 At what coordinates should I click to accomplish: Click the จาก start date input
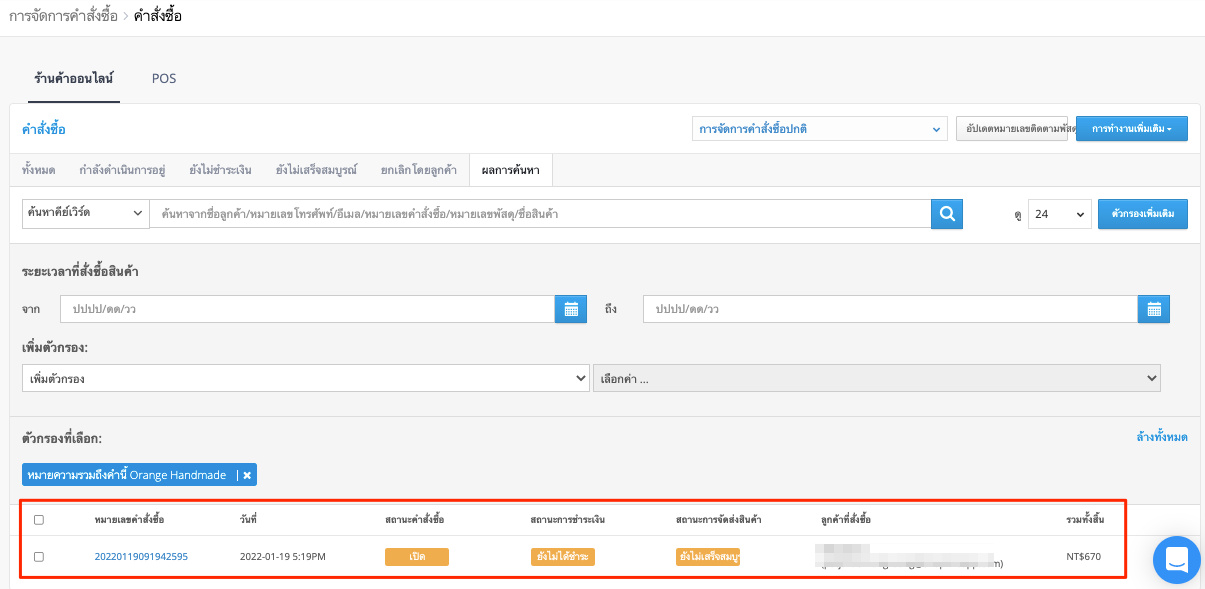click(308, 309)
